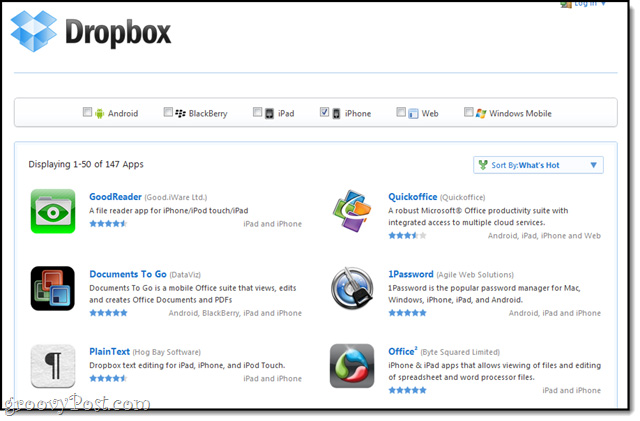Open the Quickoffice app link
Image resolution: width=640 pixels, height=421 pixels.
pos(413,197)
